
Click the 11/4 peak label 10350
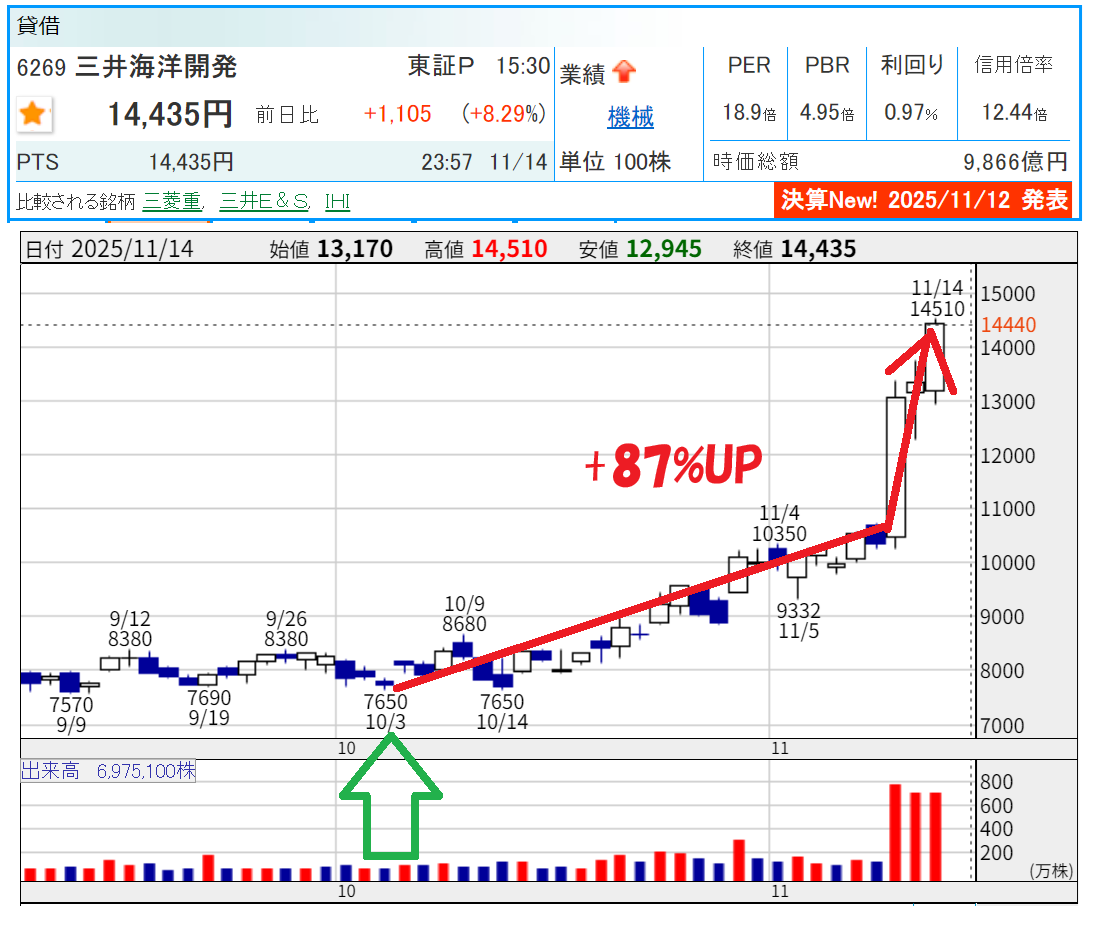780,534
